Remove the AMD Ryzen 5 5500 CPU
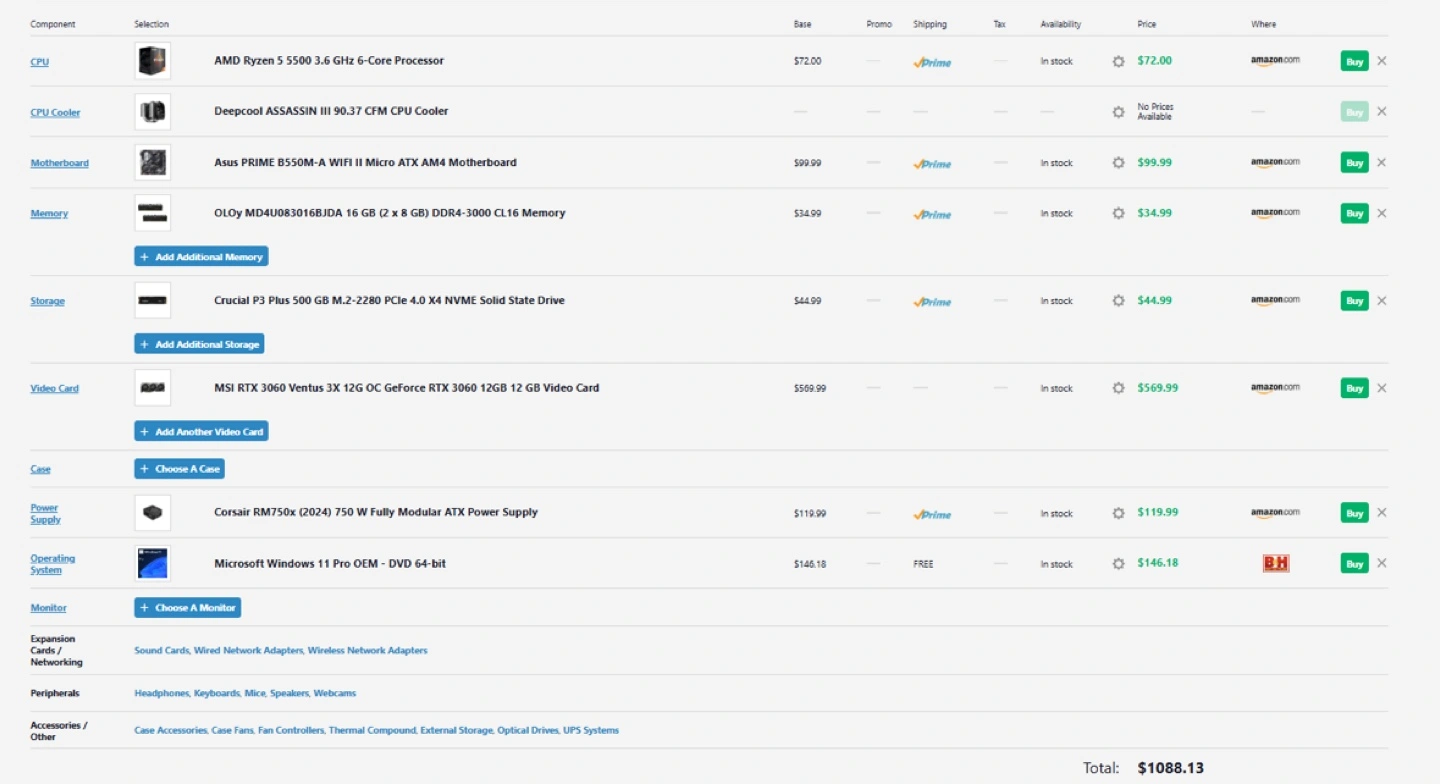 1382,61
